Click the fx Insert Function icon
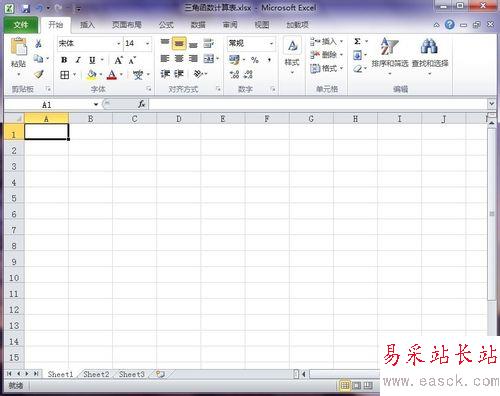Image resolution: width=500 pixels, height=396 pixels. coord(141,104)
